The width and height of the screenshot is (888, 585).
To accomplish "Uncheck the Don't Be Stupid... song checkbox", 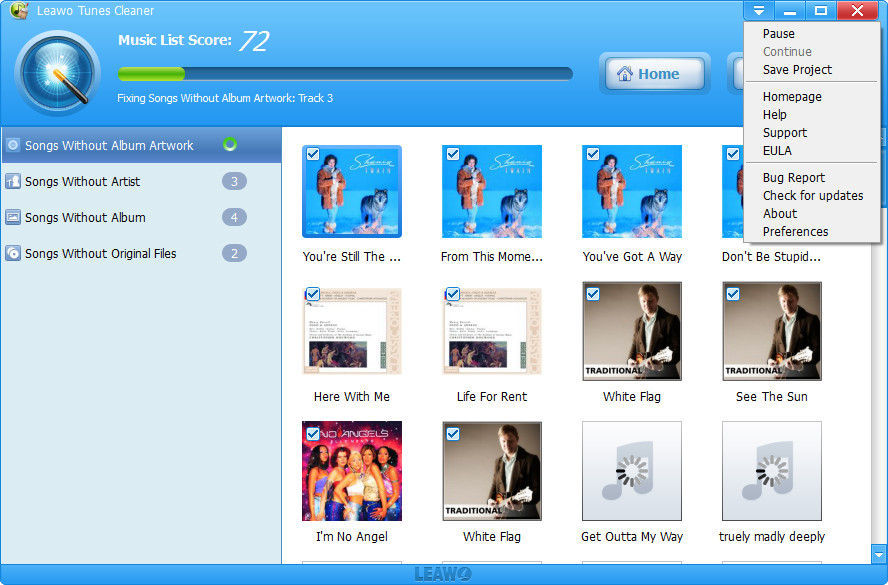I will point(732,154).
